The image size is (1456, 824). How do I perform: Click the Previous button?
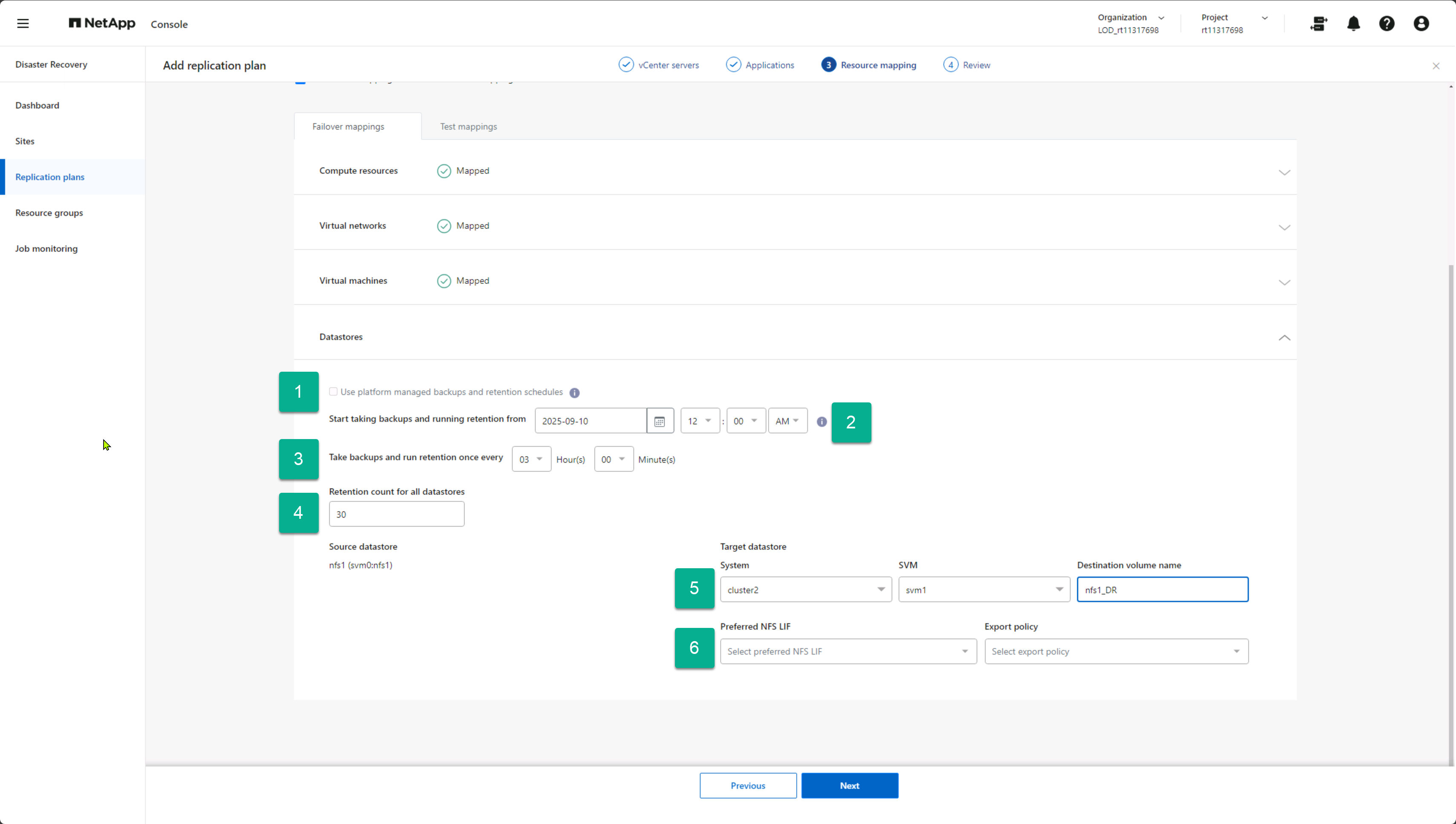(x=747, y=786)
